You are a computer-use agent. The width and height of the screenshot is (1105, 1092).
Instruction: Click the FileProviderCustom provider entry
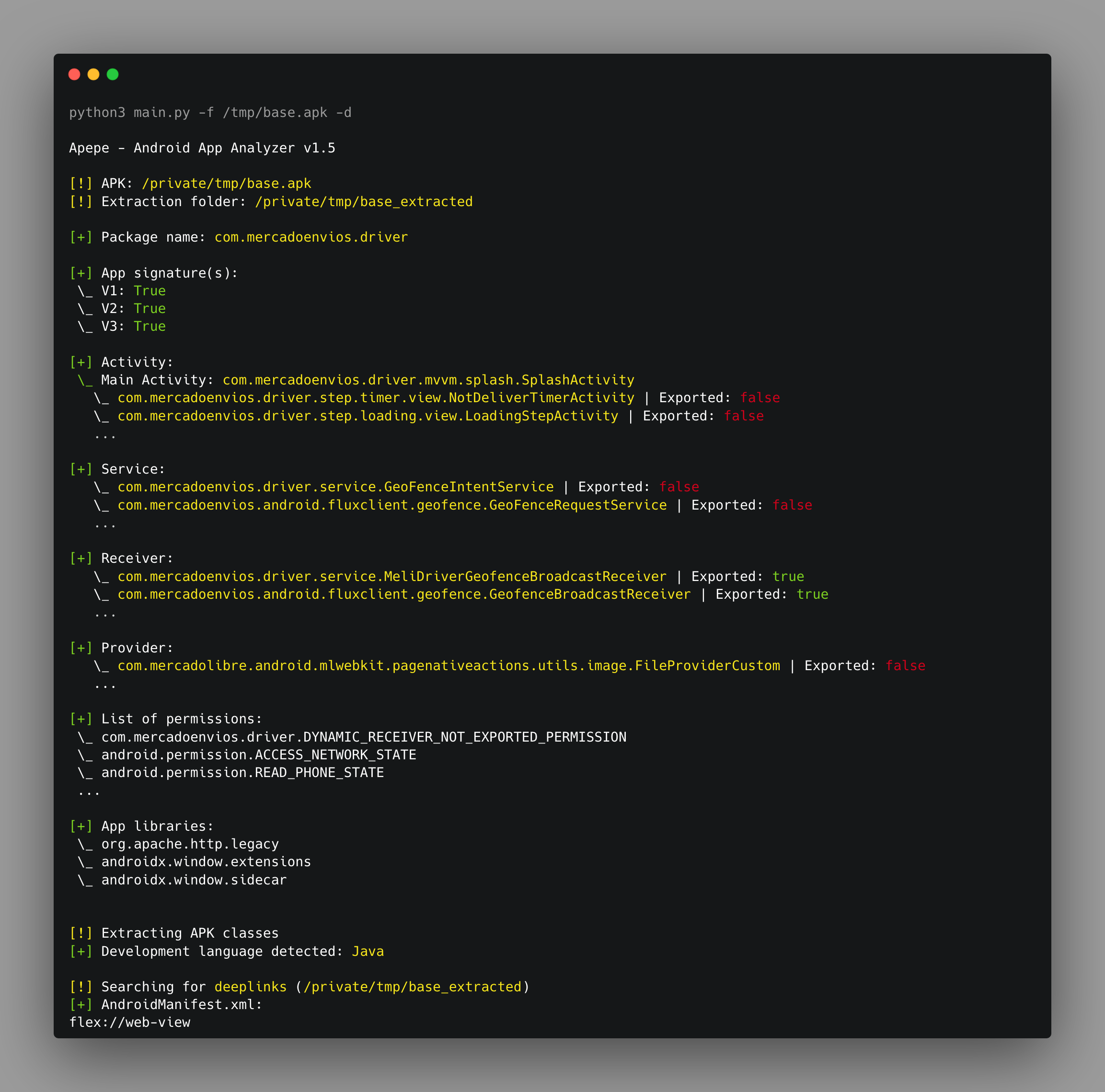[449, 666]
